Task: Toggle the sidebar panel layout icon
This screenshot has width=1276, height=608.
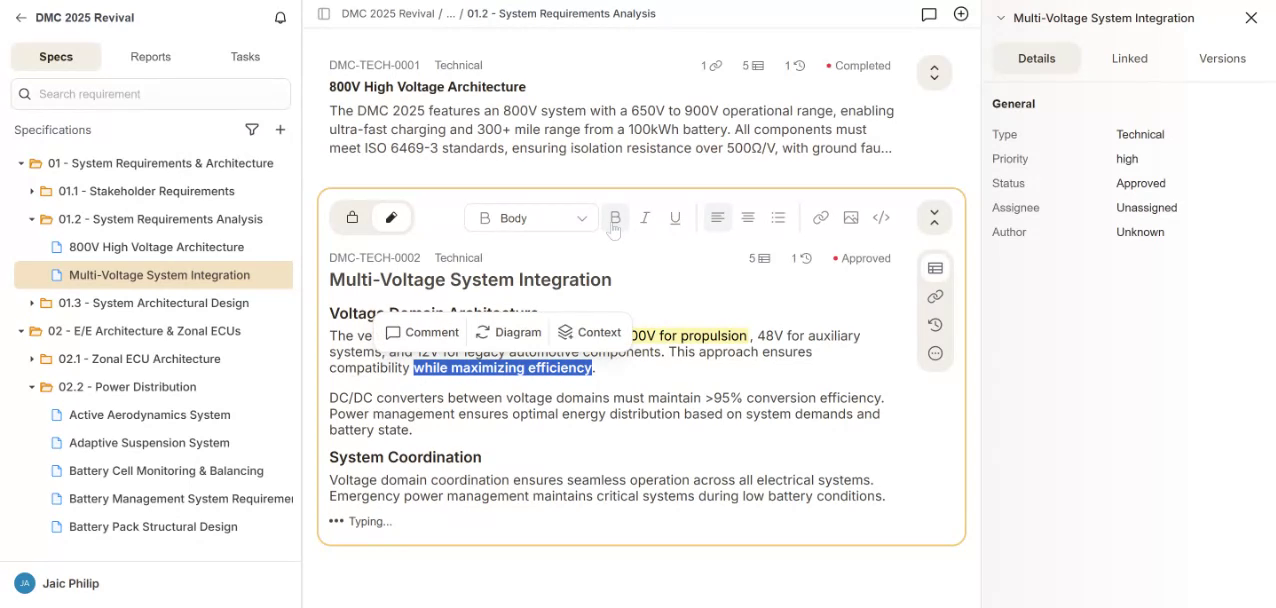Action: 323,14
